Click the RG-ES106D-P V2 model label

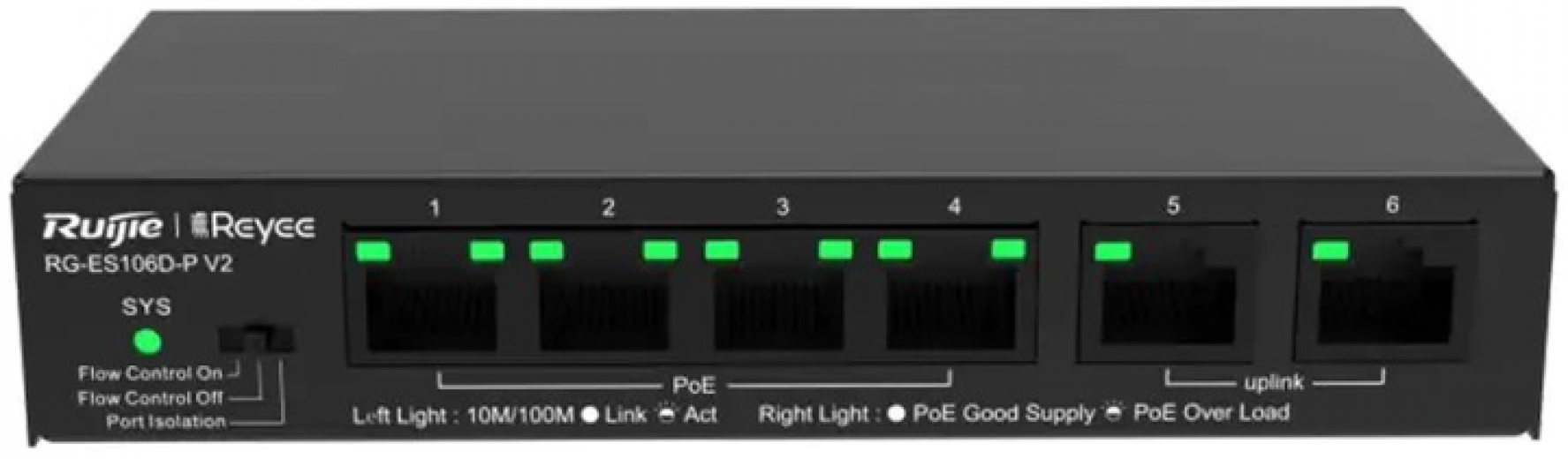[x=138, y=264]
